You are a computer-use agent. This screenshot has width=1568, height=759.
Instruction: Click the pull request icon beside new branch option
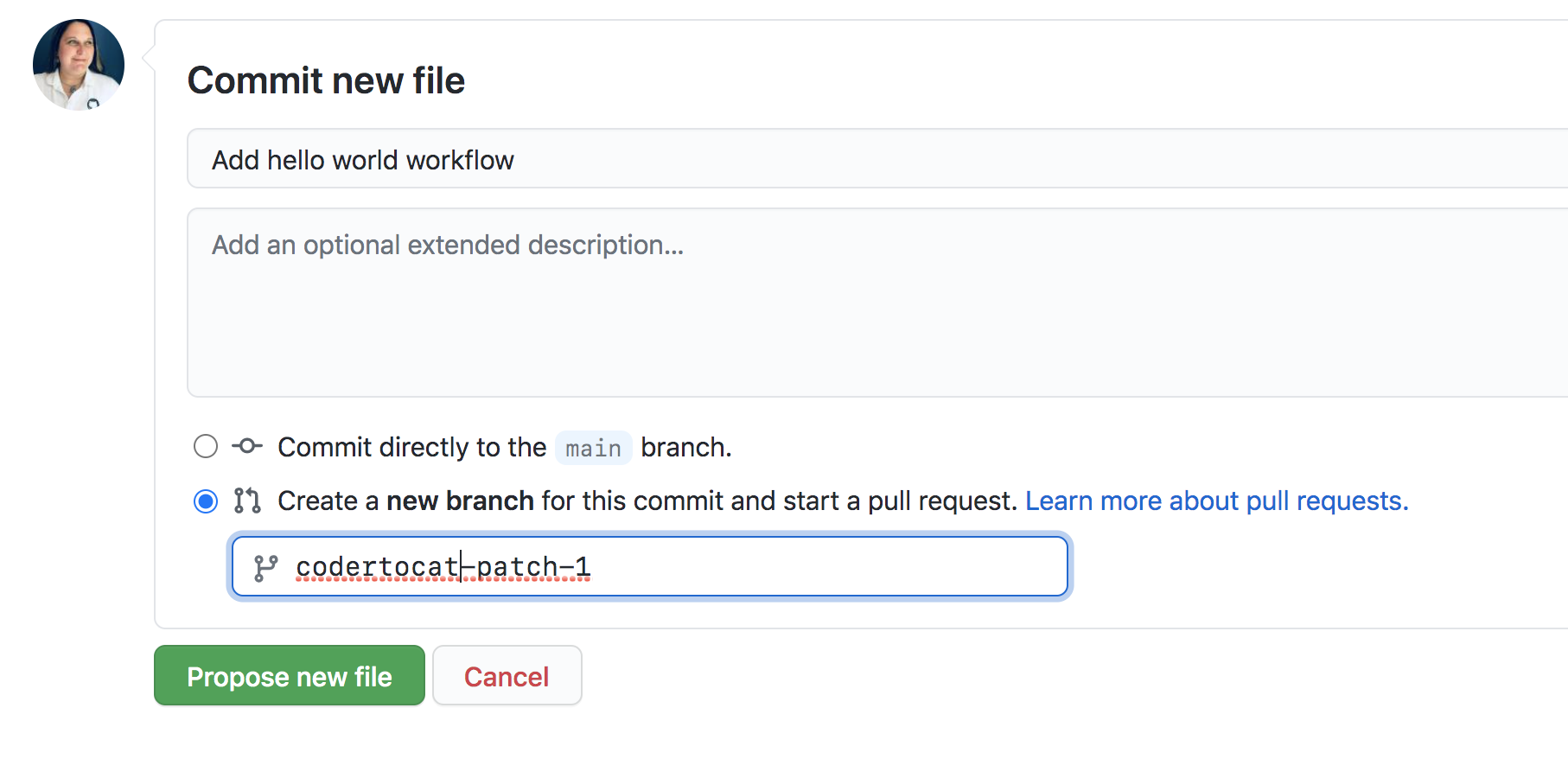(246, 501)
